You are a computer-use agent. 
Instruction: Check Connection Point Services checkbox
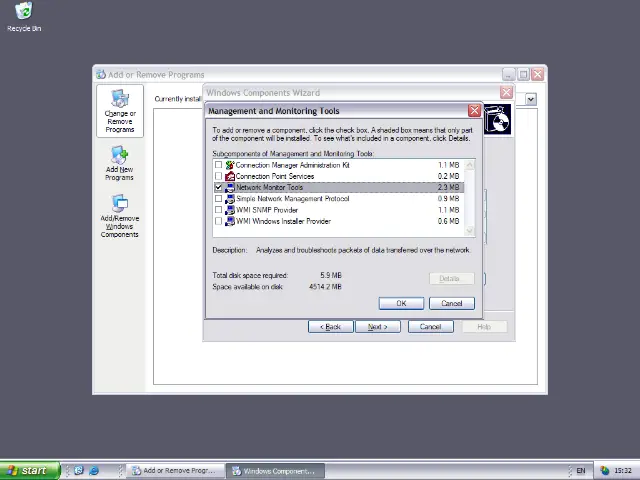tap(218, 176)
